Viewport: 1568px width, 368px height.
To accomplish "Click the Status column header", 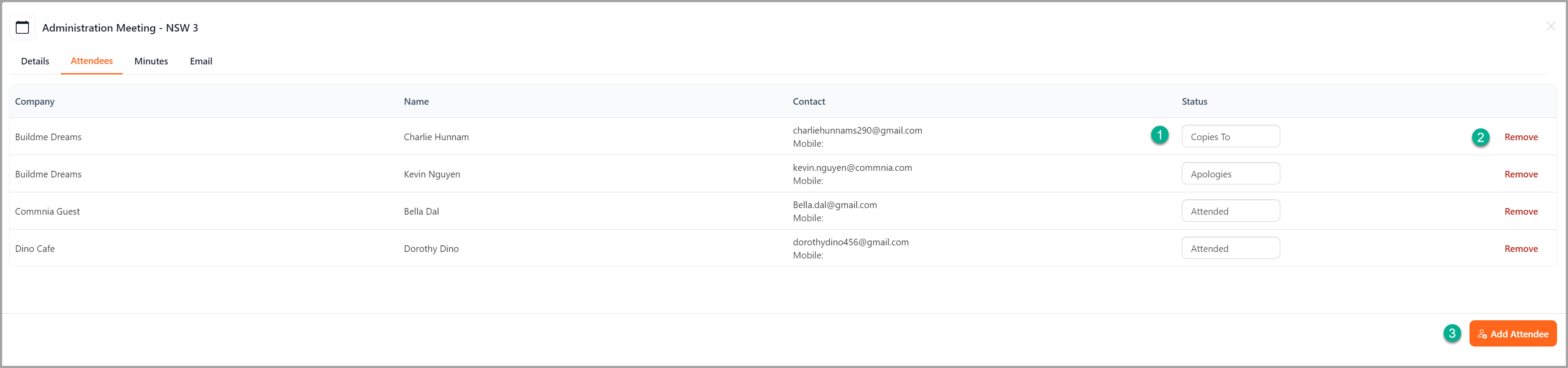I will (x=1194, y=102).
